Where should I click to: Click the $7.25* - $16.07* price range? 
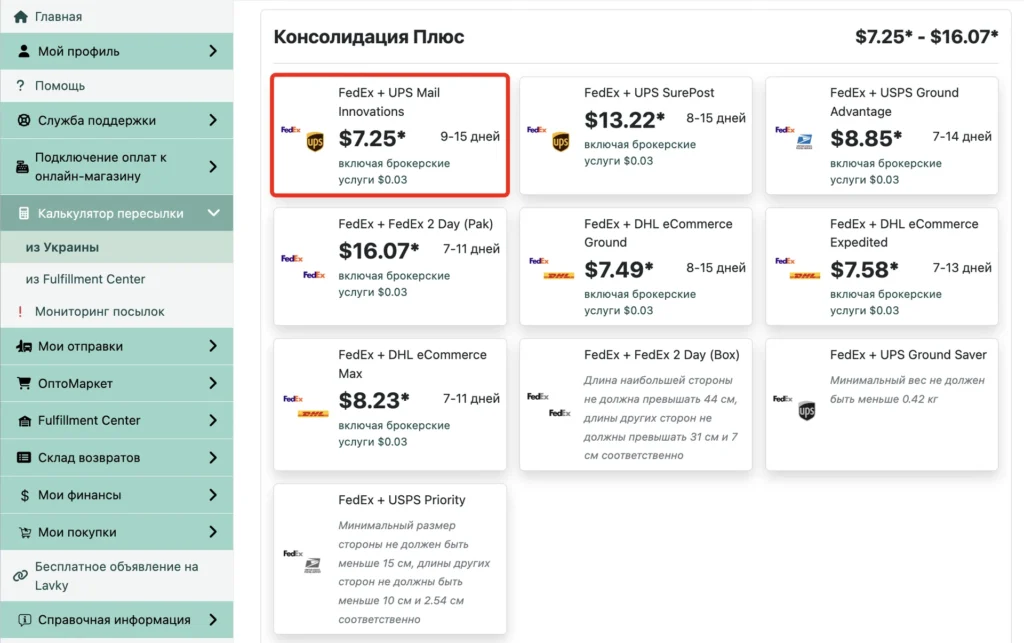[927, 37]
